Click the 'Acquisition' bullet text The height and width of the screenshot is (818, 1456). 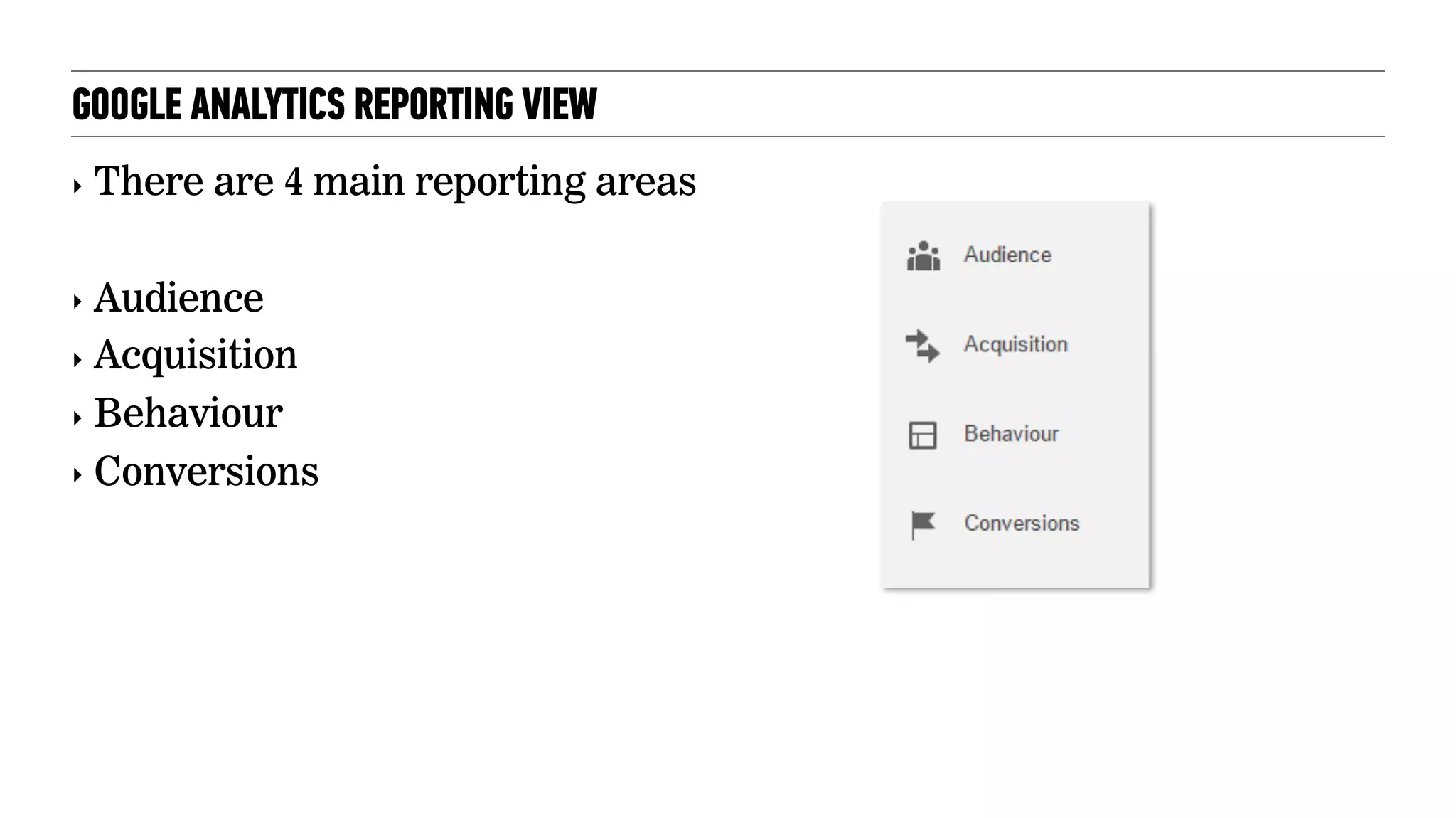196,356
